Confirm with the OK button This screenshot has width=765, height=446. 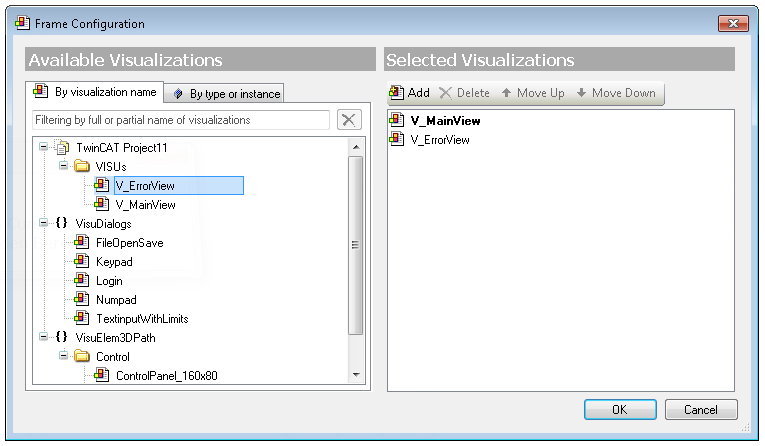click(620, 409)
